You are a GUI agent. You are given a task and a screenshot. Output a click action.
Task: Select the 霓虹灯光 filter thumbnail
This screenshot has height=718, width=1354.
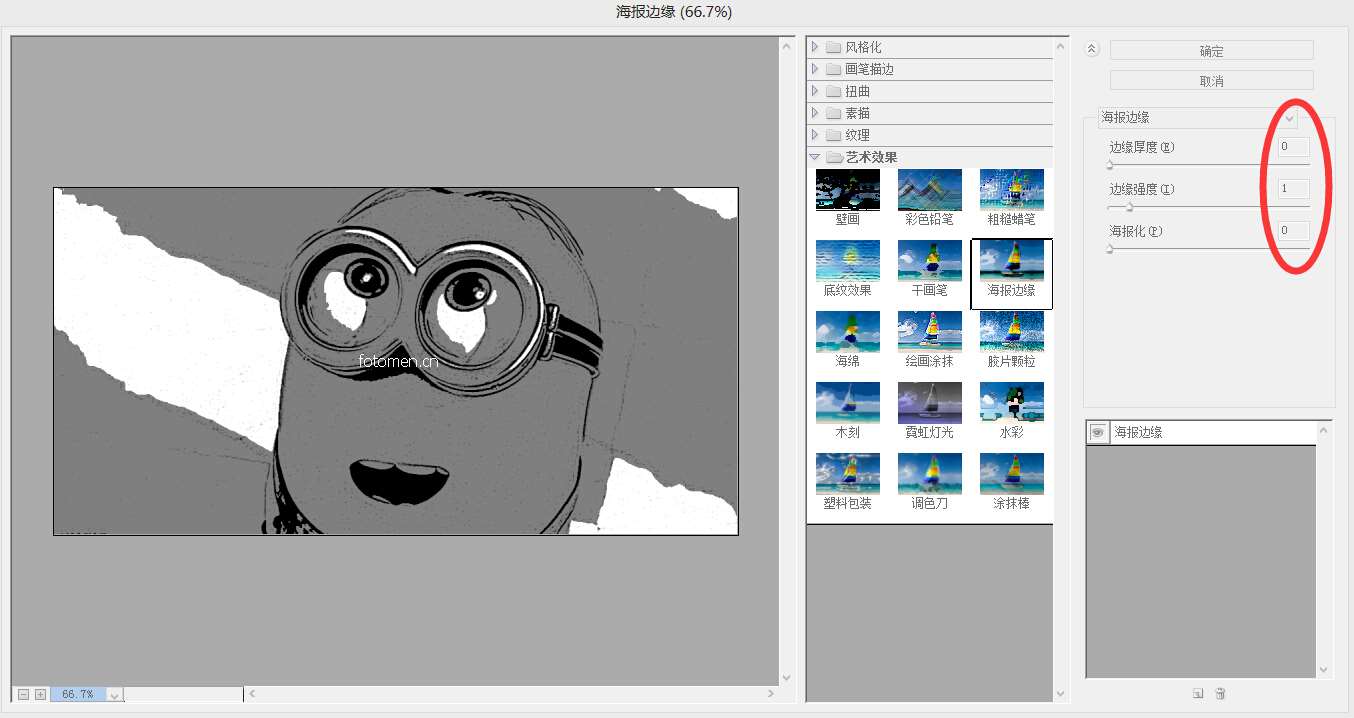pyautogui.click(x=930, y=403)
